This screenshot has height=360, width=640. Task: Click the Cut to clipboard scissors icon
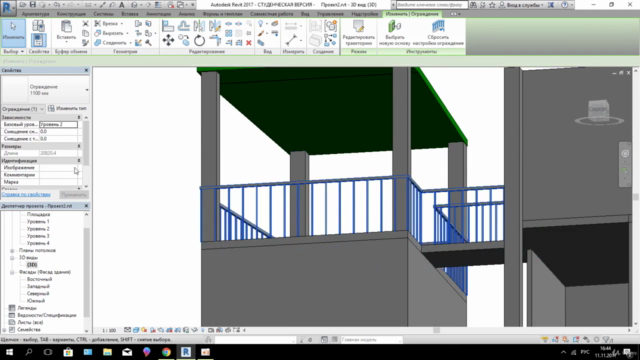[x=85, y=24]
